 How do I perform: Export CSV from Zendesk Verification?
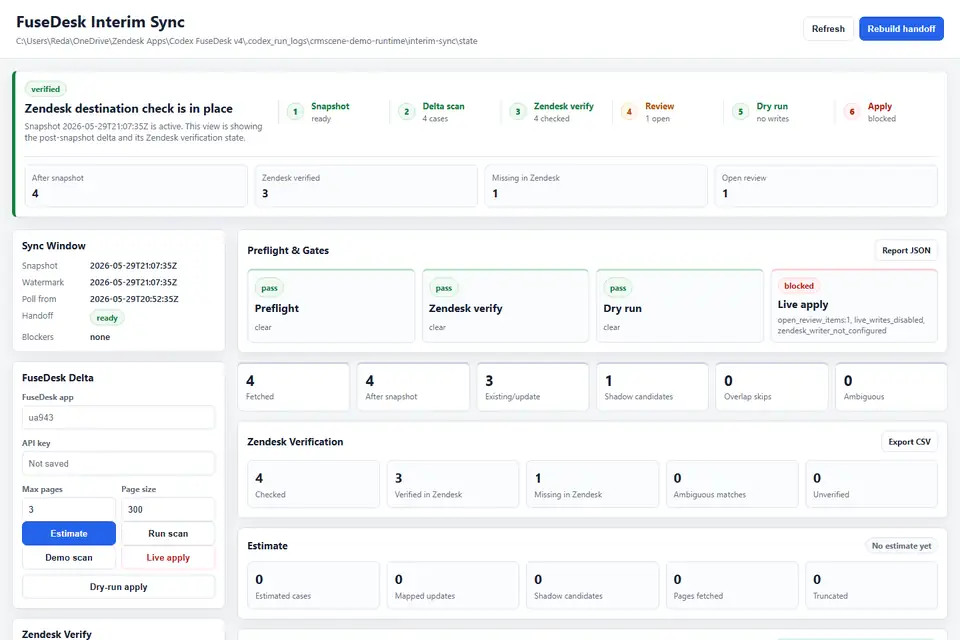click(909, 442)
